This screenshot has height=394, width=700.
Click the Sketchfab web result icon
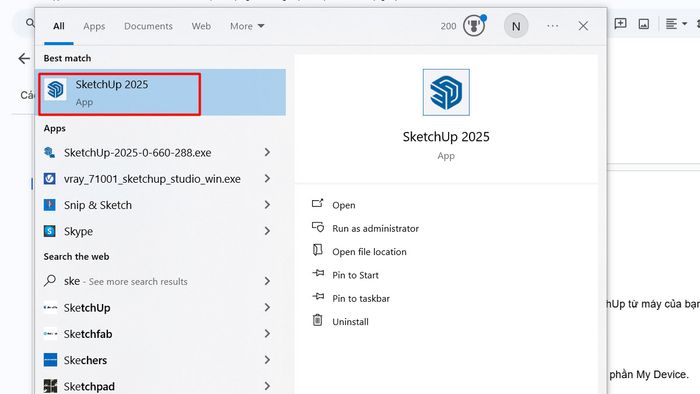pos(50,334)
